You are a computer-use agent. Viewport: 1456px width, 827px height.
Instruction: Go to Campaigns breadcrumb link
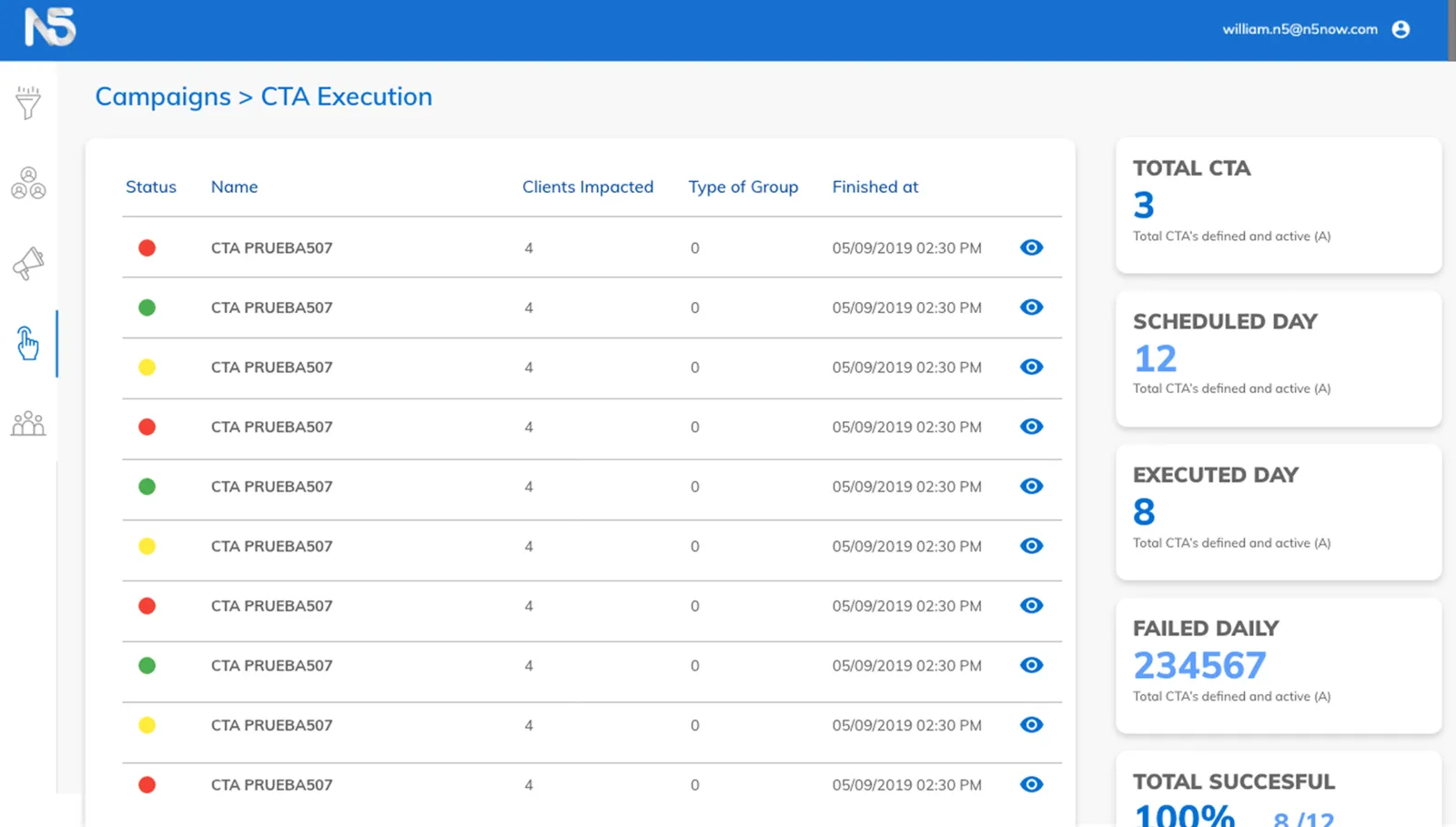(x=163, y=96)
